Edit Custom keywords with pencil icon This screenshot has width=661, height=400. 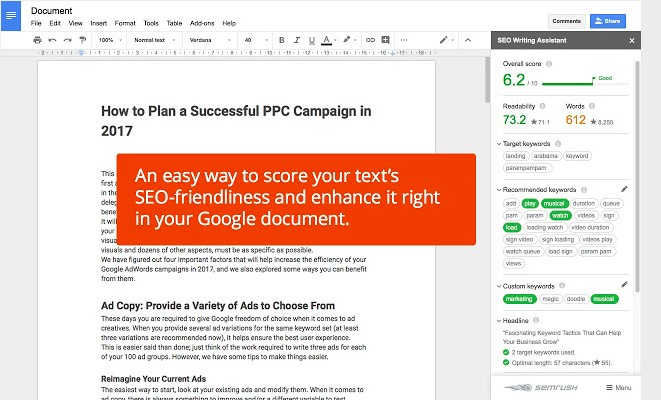(624, 285)
